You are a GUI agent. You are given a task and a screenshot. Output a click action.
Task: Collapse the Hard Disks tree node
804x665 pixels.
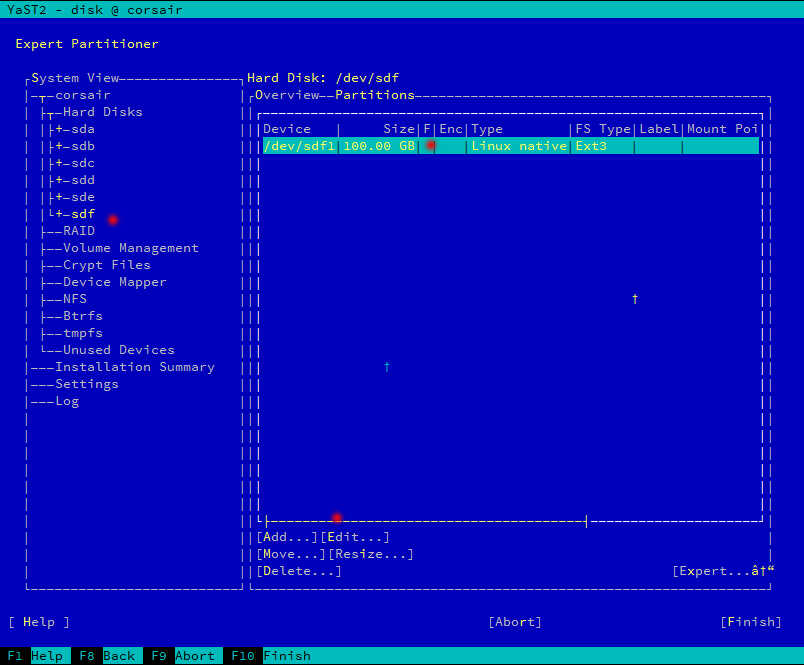[51, 113]
